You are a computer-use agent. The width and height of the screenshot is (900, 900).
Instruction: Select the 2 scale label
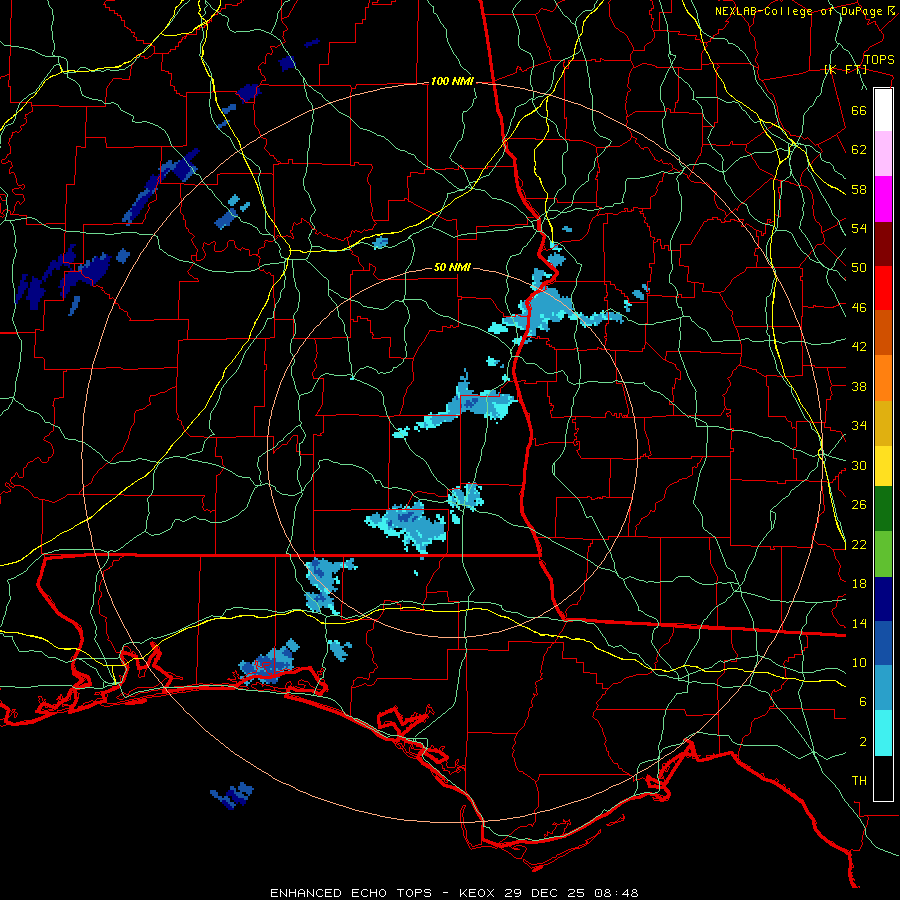coord(863,742)
